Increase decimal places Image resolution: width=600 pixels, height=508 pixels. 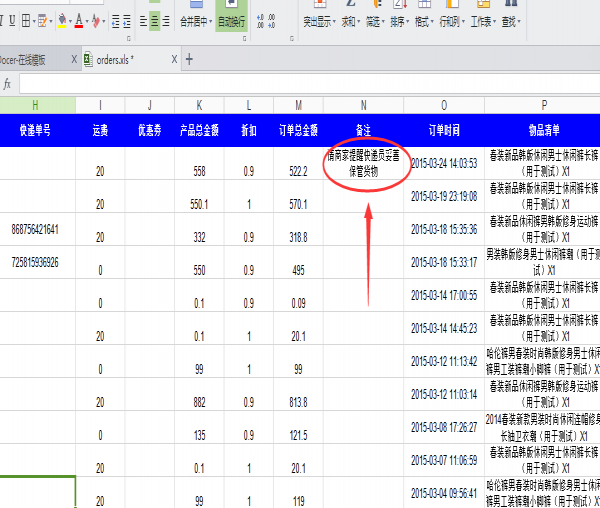[x=260, y=20]
